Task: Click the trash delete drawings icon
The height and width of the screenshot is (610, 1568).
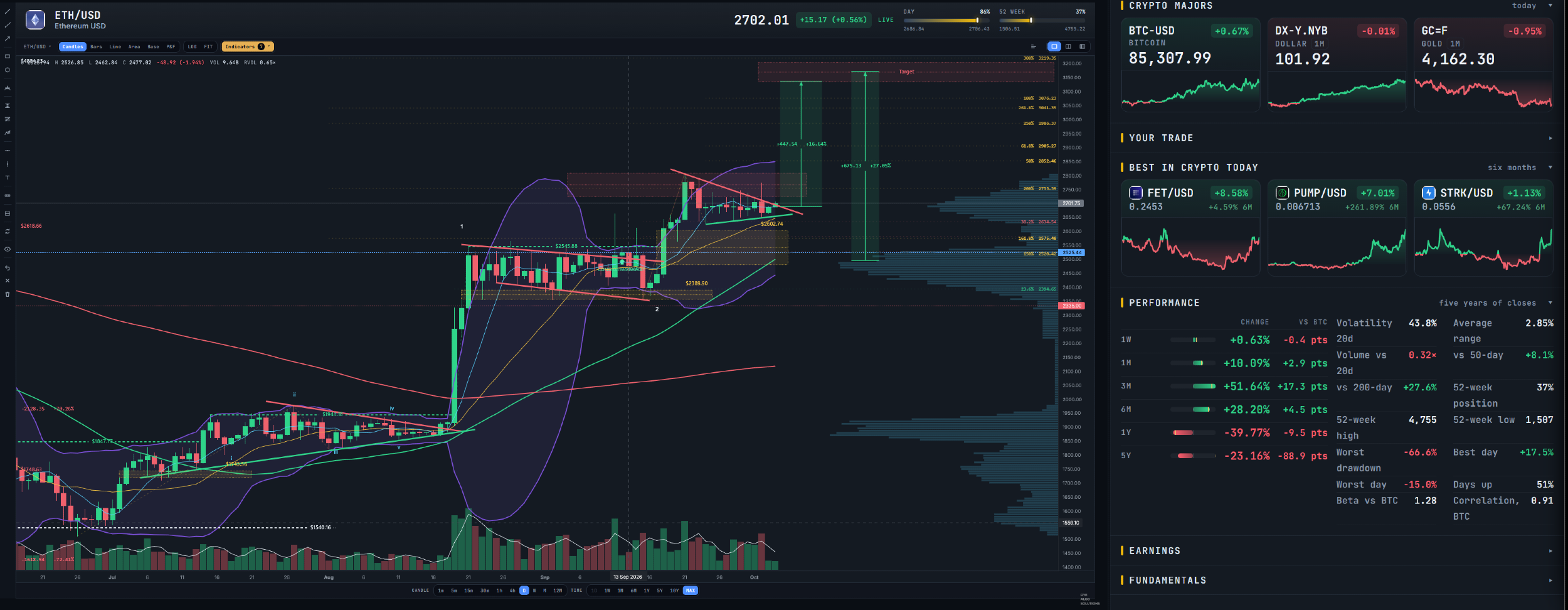Action: [8, 294]
